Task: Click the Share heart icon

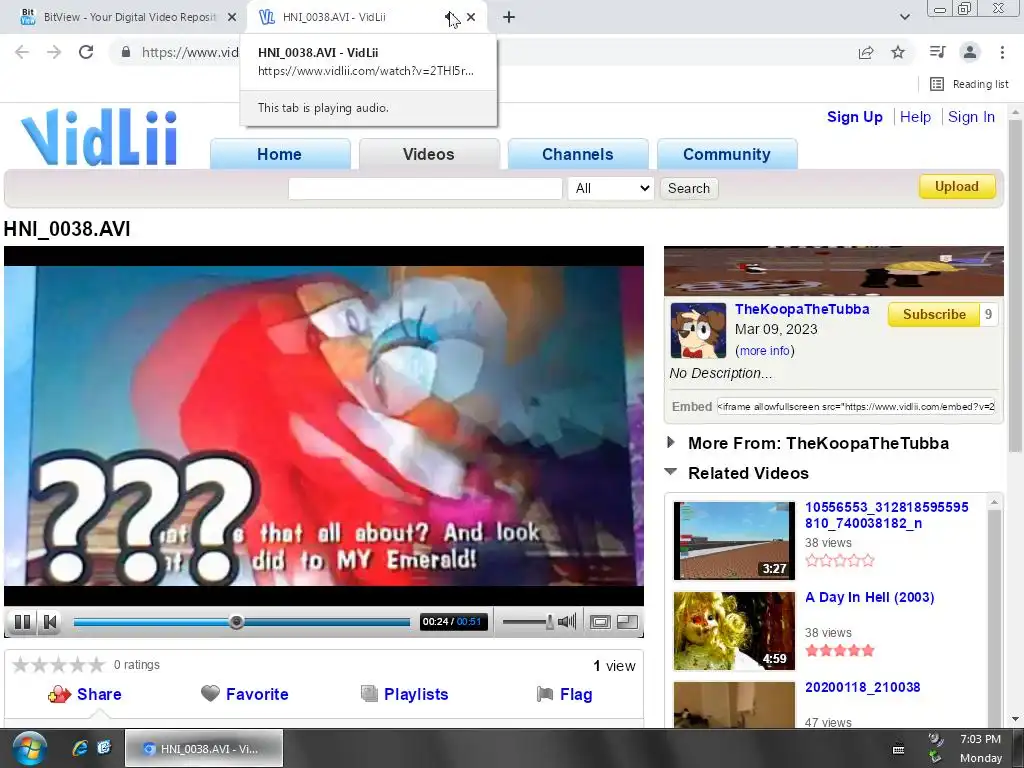Action: (x=59, y=694)
